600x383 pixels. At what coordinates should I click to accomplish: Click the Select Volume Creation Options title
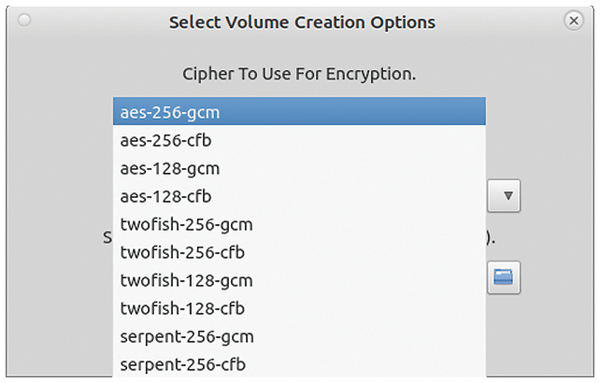302,22
